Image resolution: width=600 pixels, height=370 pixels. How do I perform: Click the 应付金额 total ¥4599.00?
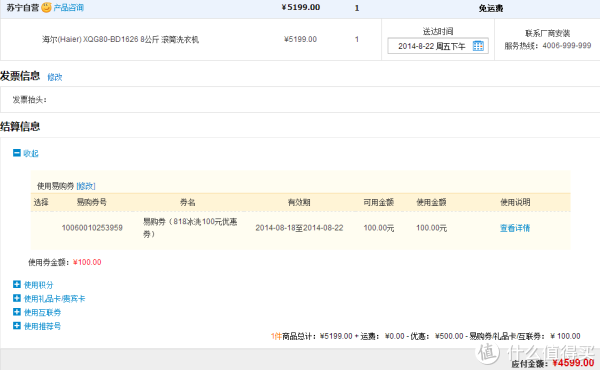click(573, 363)
